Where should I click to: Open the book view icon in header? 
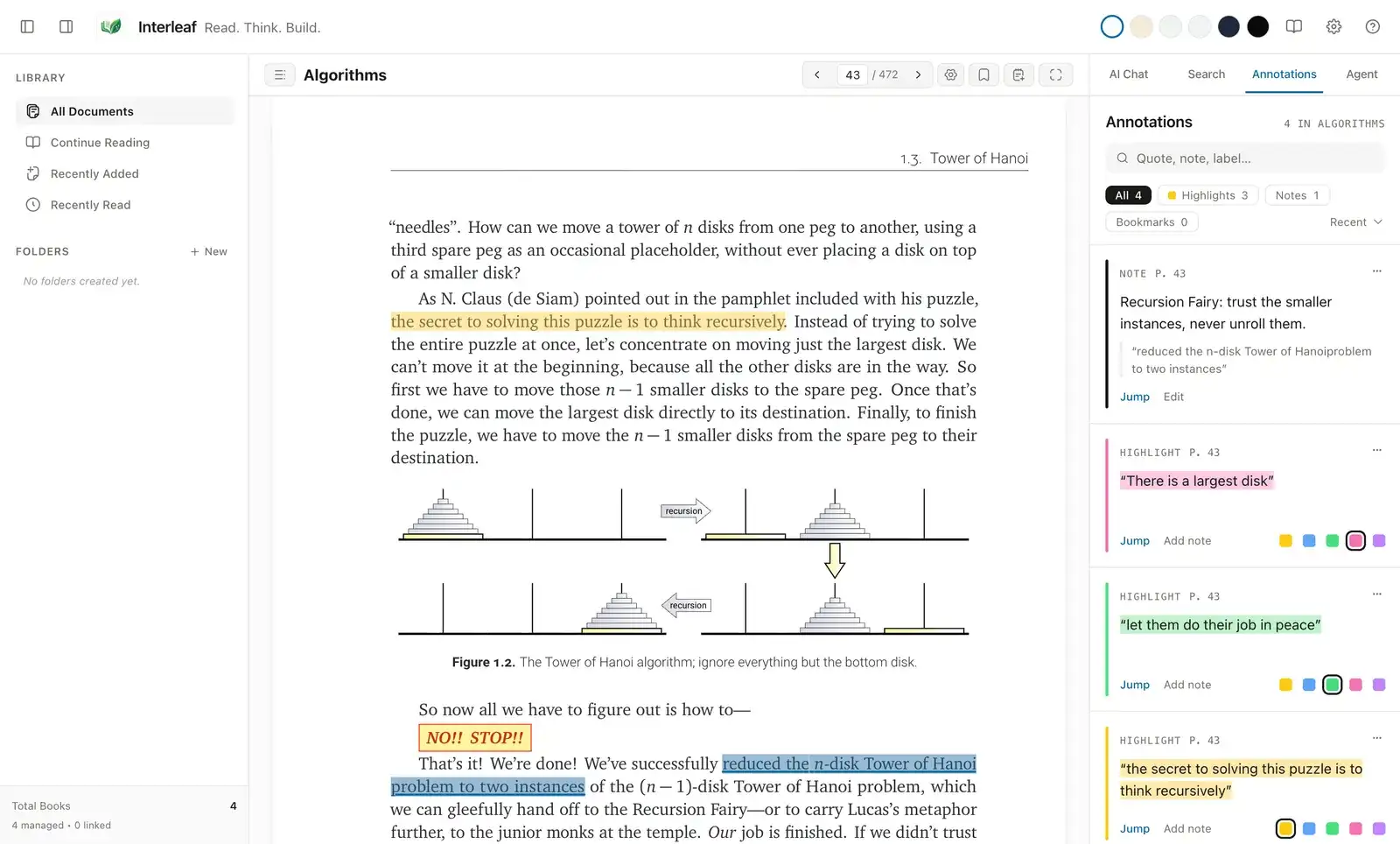point(1294,27)
